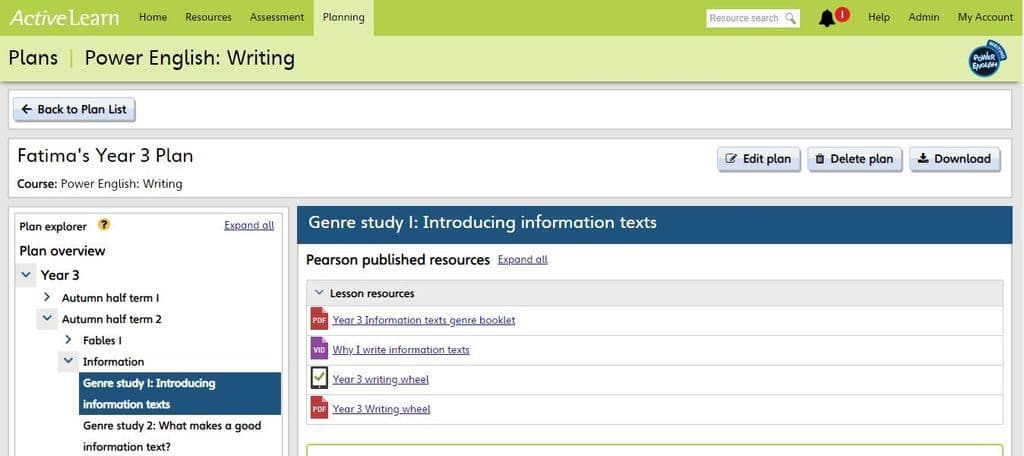Go back using Back to Plan List
Screen dimensions: 1024x456
74,109
